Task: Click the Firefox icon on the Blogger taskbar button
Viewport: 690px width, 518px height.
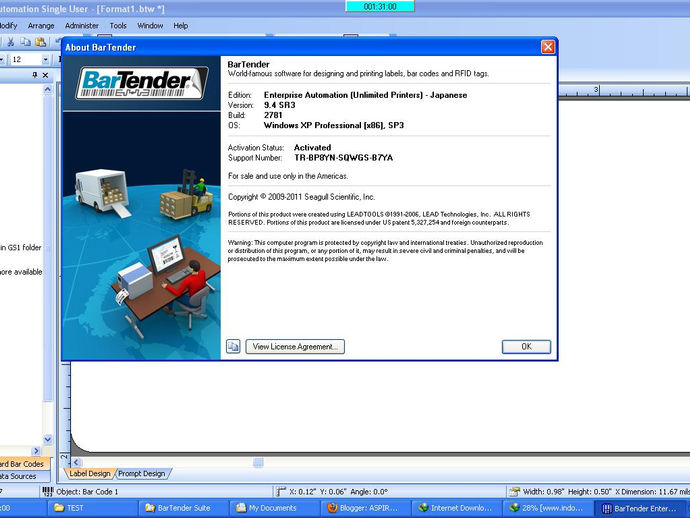Action: click(x=332, y=508)
